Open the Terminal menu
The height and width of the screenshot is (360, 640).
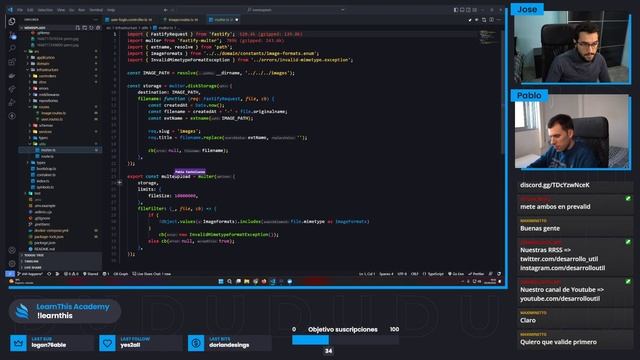(96, 10)
